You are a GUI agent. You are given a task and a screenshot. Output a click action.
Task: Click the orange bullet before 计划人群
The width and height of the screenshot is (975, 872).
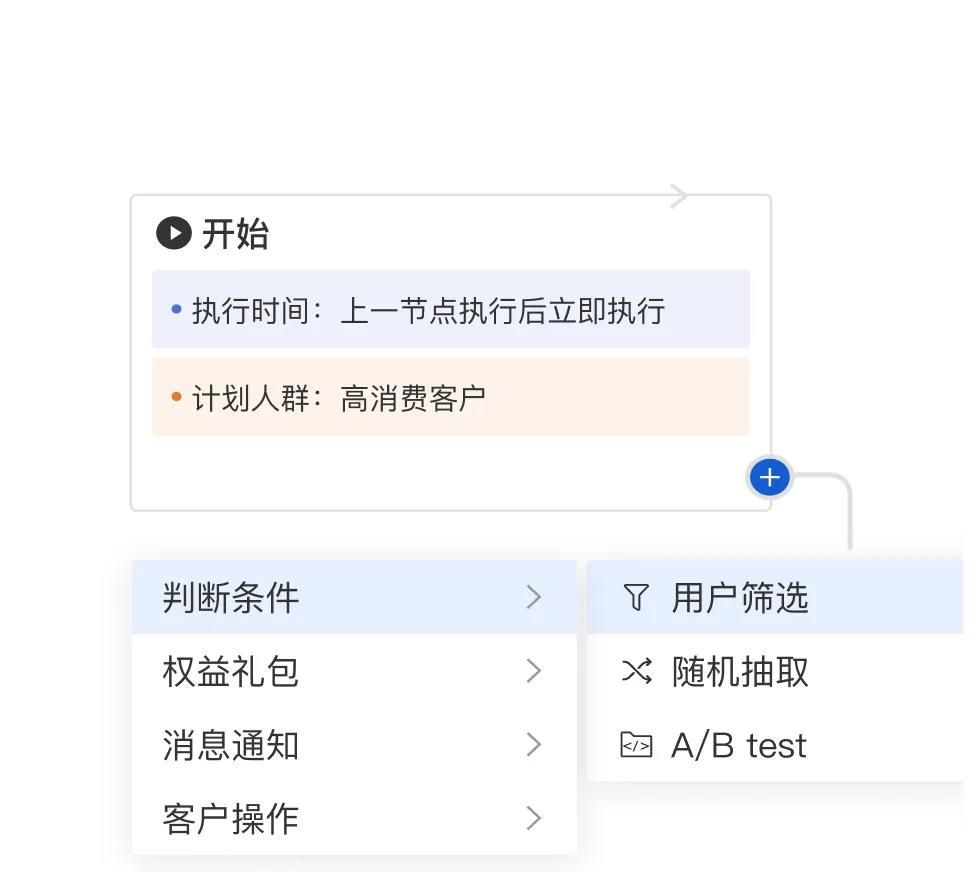(176, 398)
